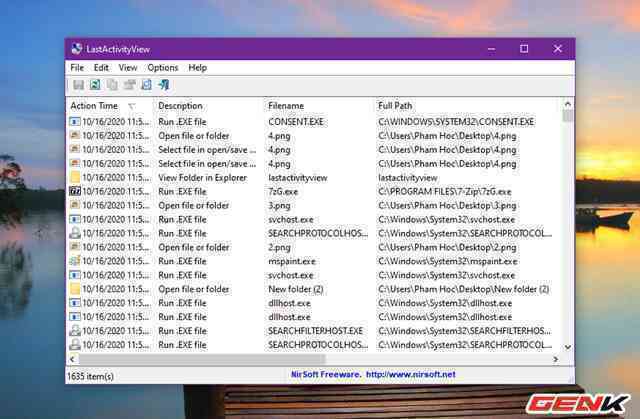This screenshot has height=419, width=640.
Task: Minimize the LastActivityView window
Action: [491, 49]
